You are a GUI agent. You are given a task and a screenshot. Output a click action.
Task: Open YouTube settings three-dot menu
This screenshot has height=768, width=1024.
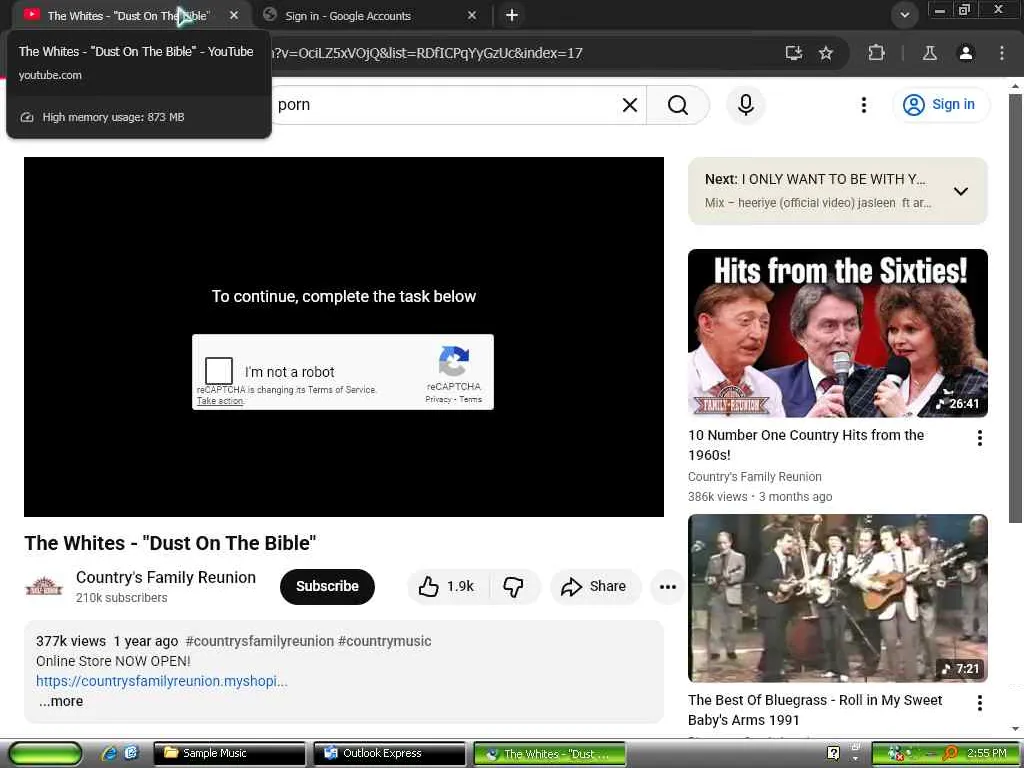click(863, 104)
